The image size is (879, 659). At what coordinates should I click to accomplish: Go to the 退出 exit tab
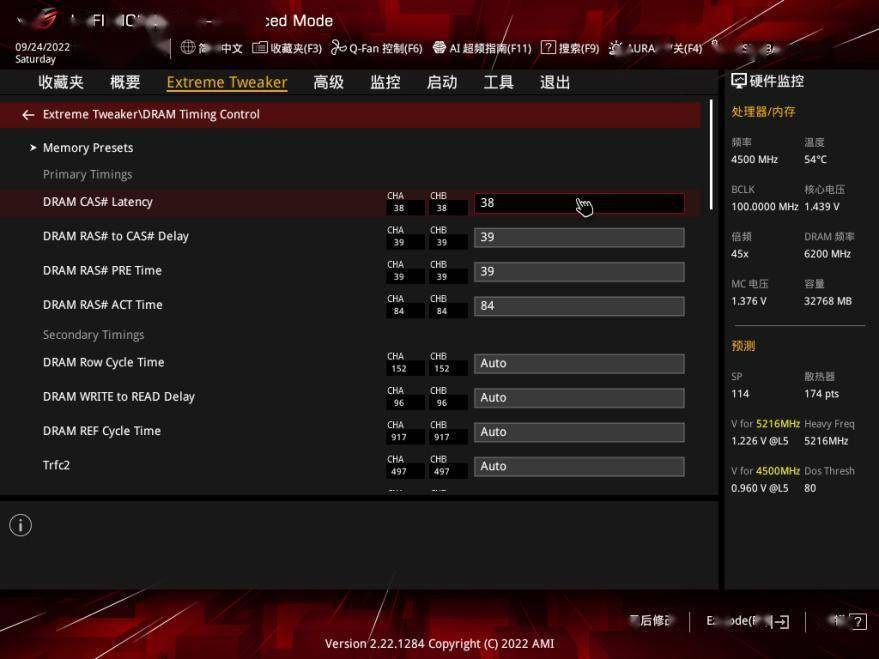tap(555, 82)
